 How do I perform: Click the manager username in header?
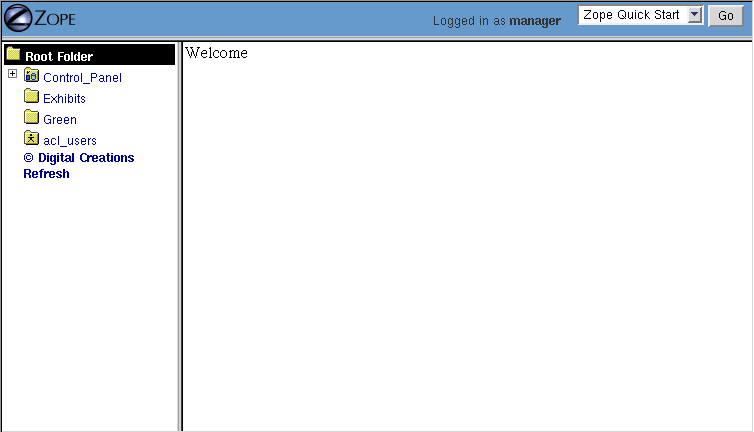[535, 21]
